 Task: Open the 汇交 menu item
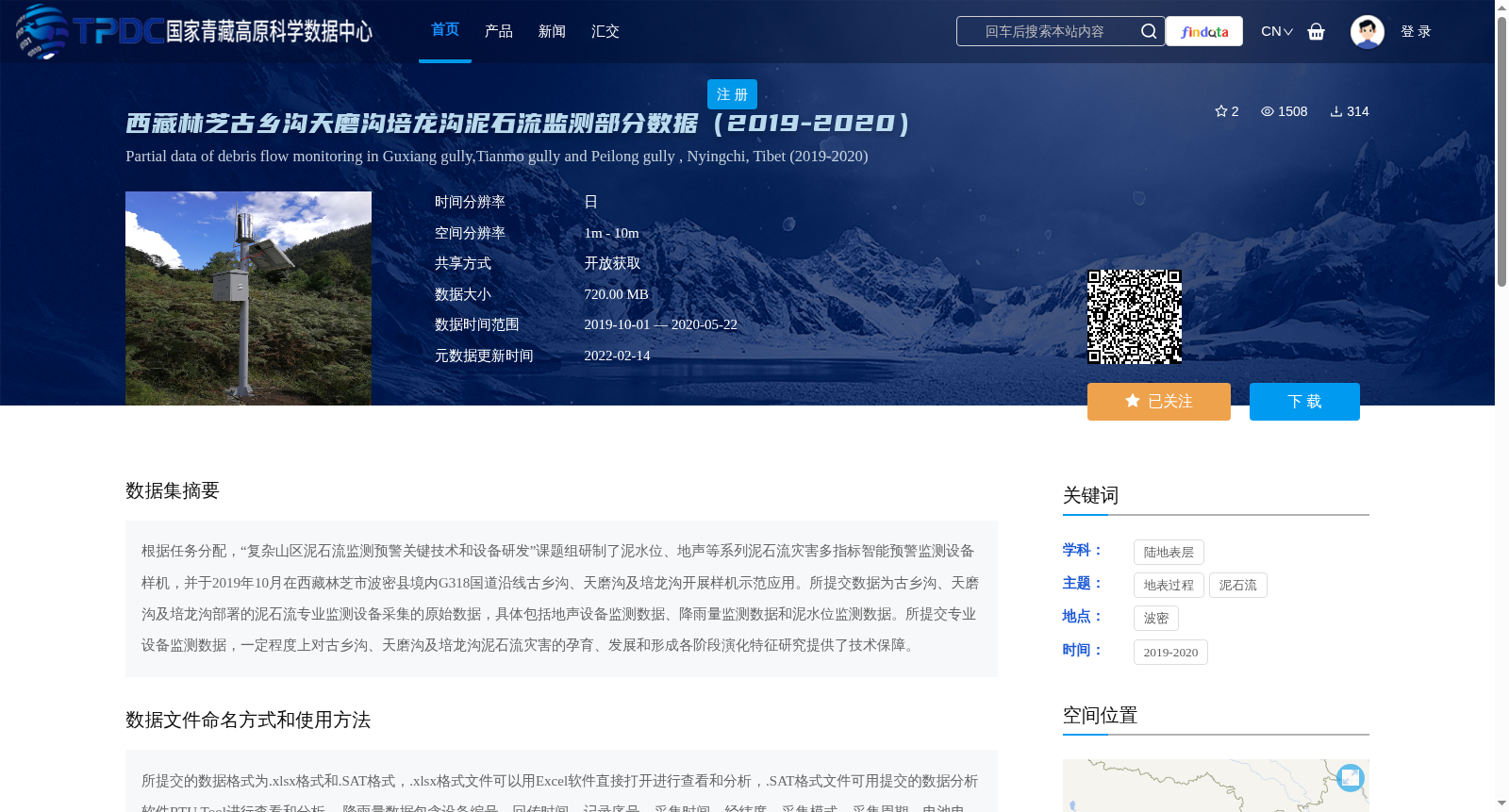point(605,31)
